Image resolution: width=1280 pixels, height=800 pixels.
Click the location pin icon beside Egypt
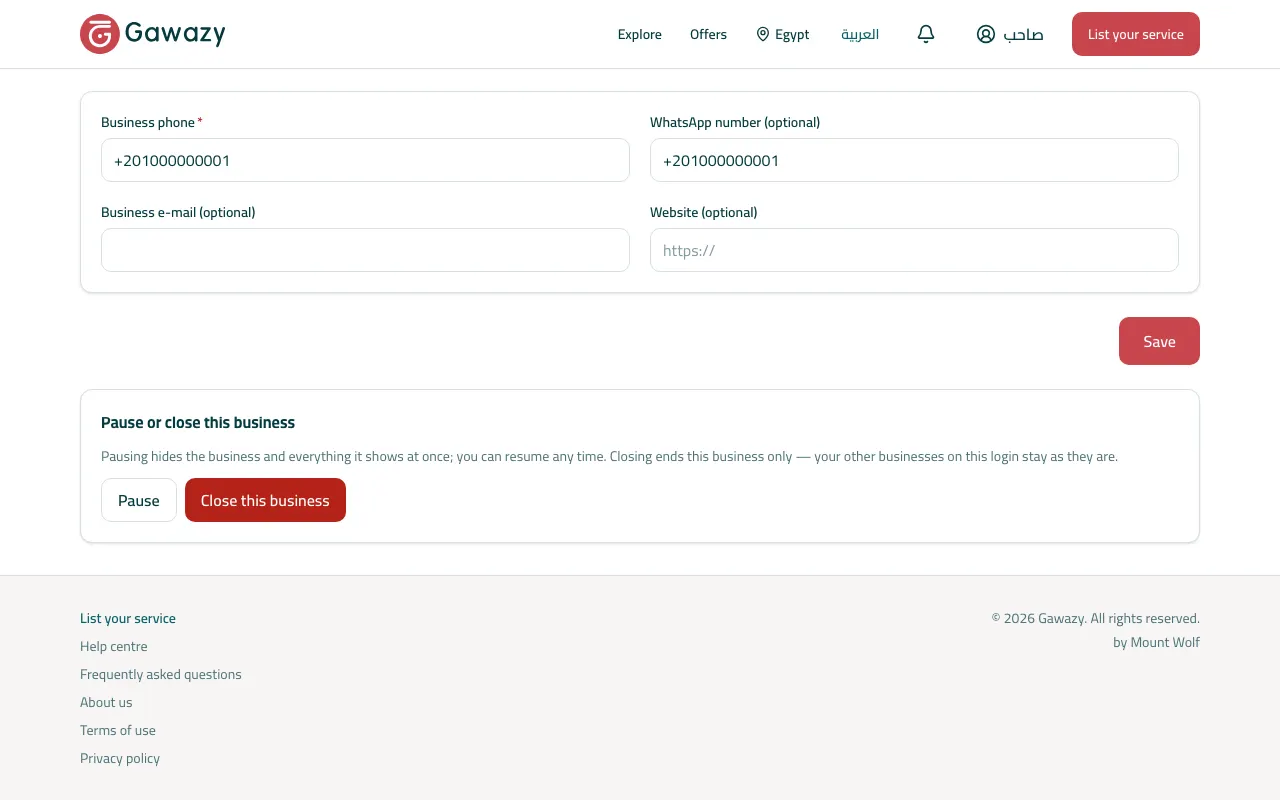pos(763,34)
